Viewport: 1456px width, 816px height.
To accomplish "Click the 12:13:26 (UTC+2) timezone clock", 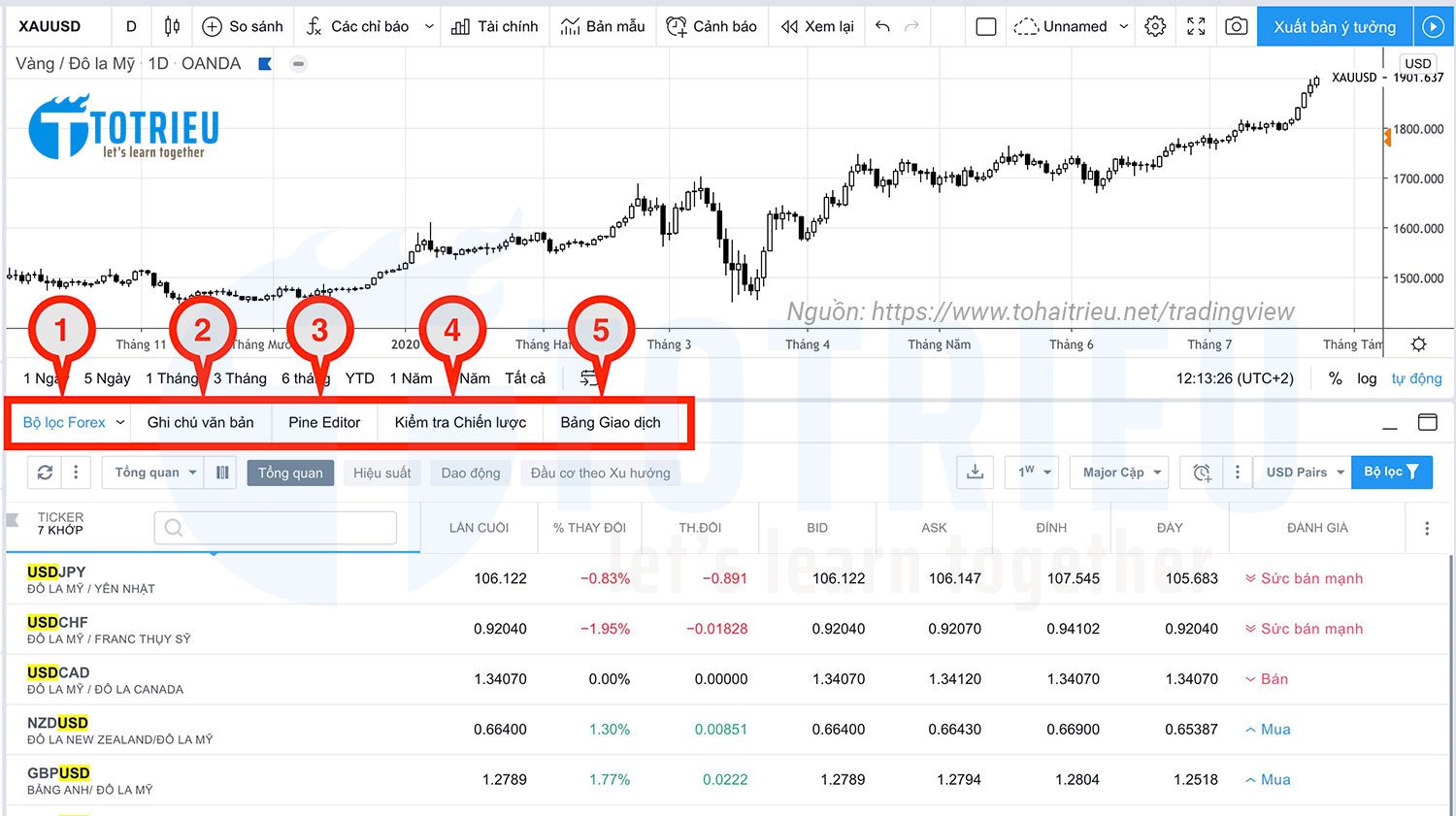I will point(1235,378).
